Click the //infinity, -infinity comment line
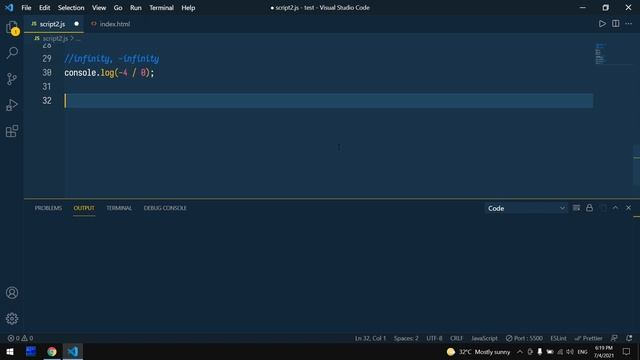640x360 pixels. 111,59
